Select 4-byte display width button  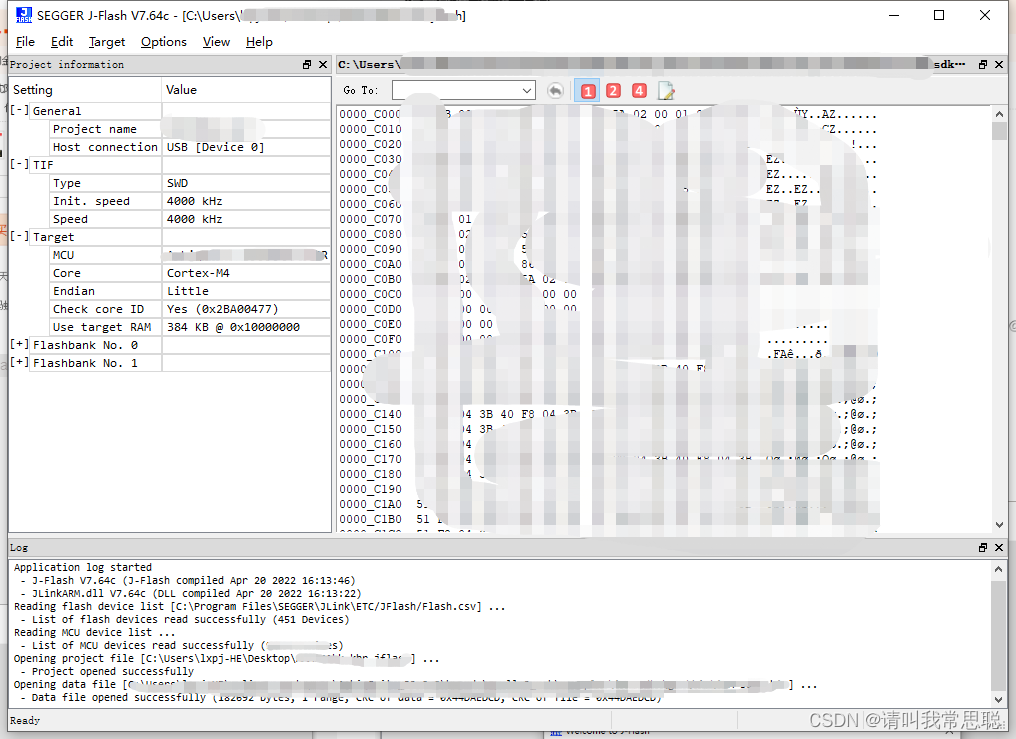[x=639, y=91]
